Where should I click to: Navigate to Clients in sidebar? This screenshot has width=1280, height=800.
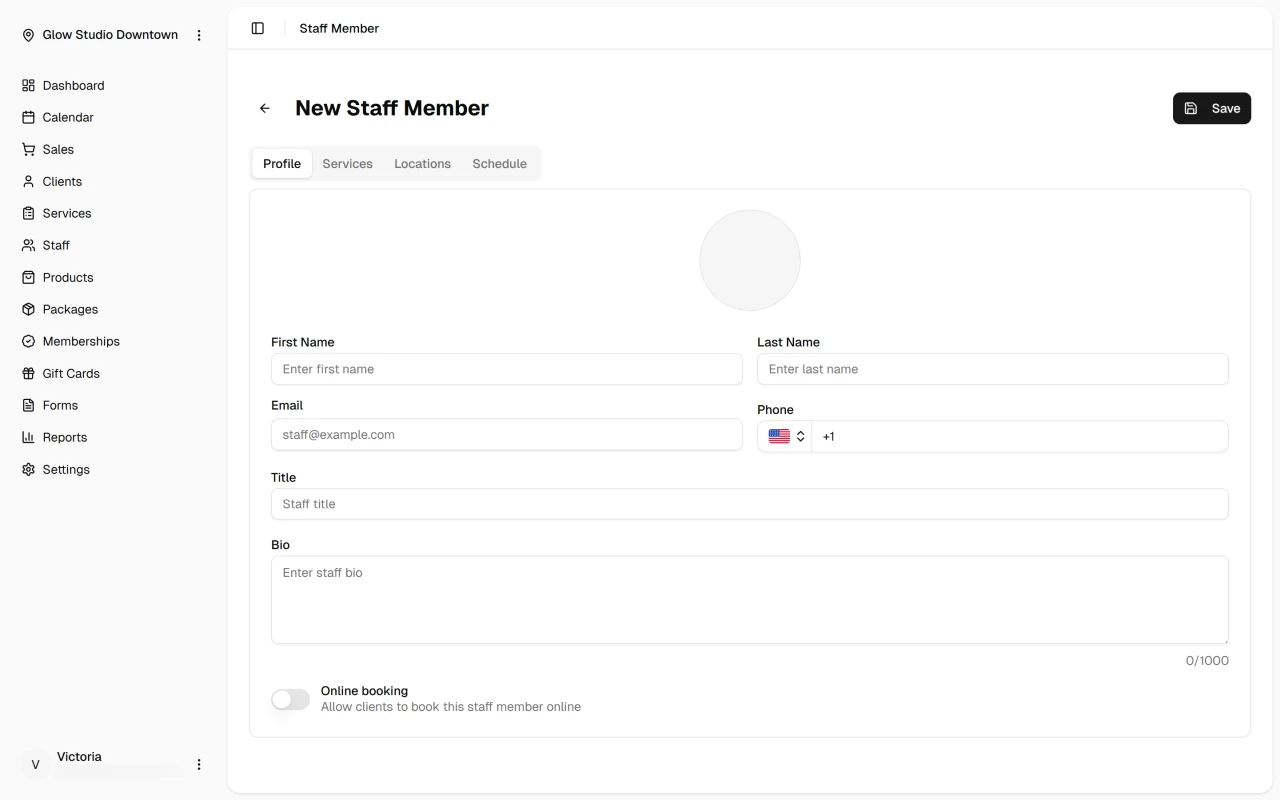[x=62, y=182]
